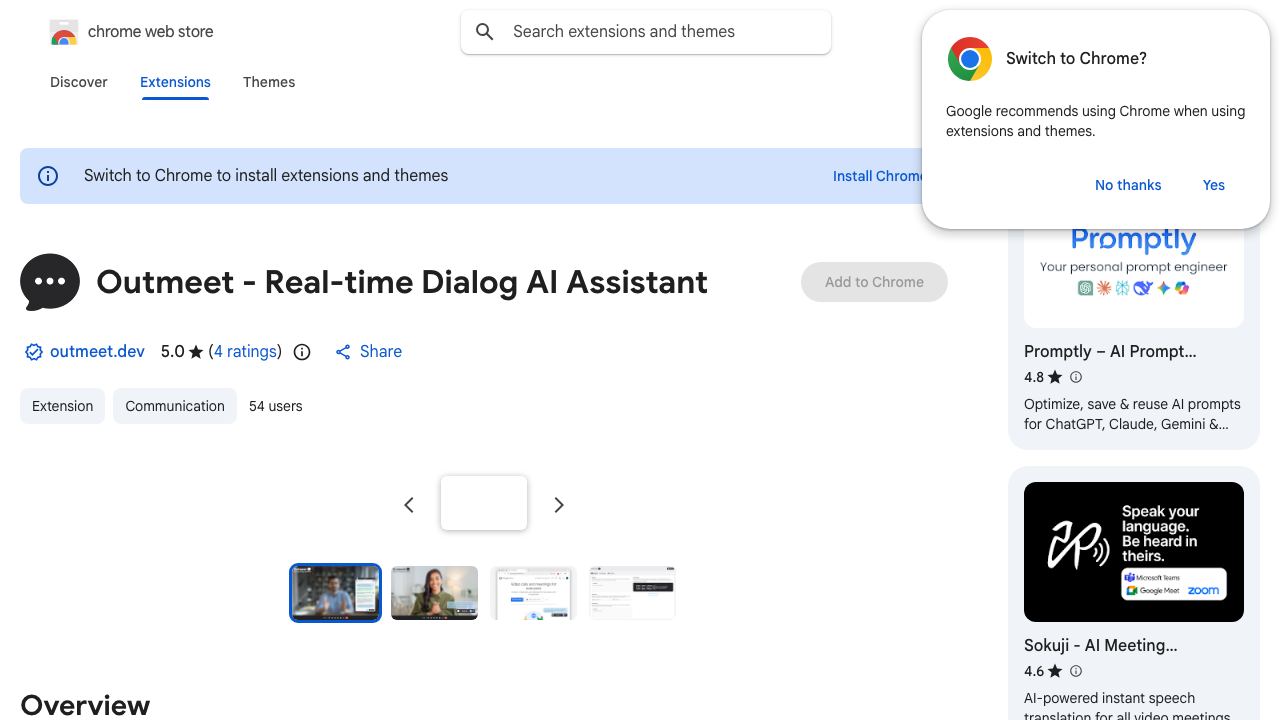Screen dimensions: 1280x720
Task: Click the Outmeet - Real-time Dialog AI Assistant title
Action: pos(402,282)
